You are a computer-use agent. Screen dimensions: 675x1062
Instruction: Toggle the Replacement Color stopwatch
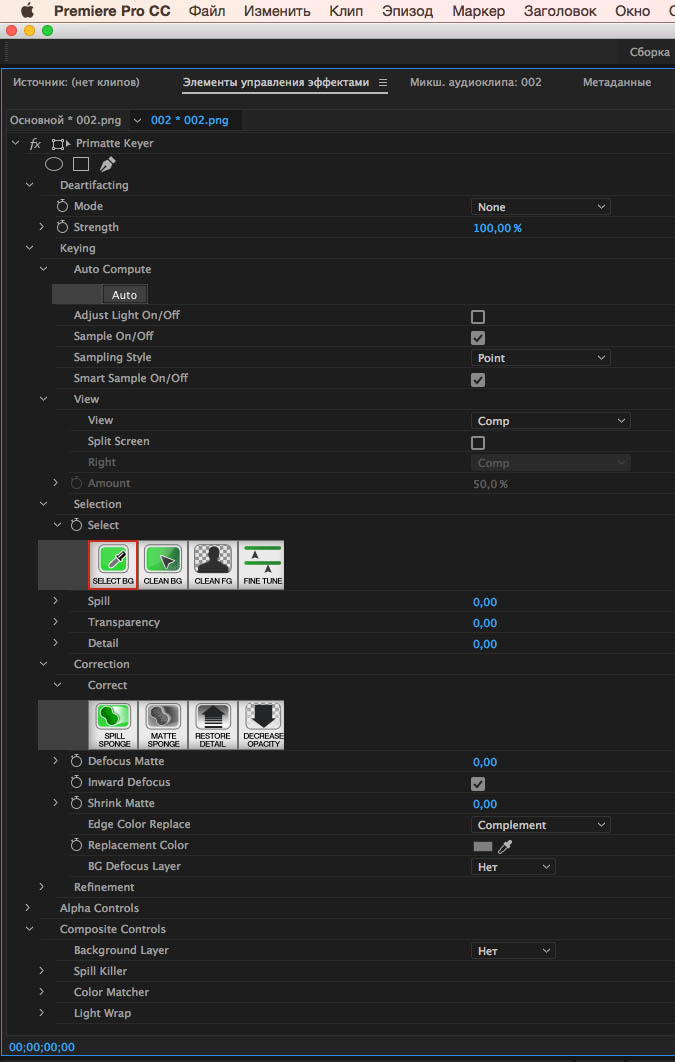click(77, 845)
